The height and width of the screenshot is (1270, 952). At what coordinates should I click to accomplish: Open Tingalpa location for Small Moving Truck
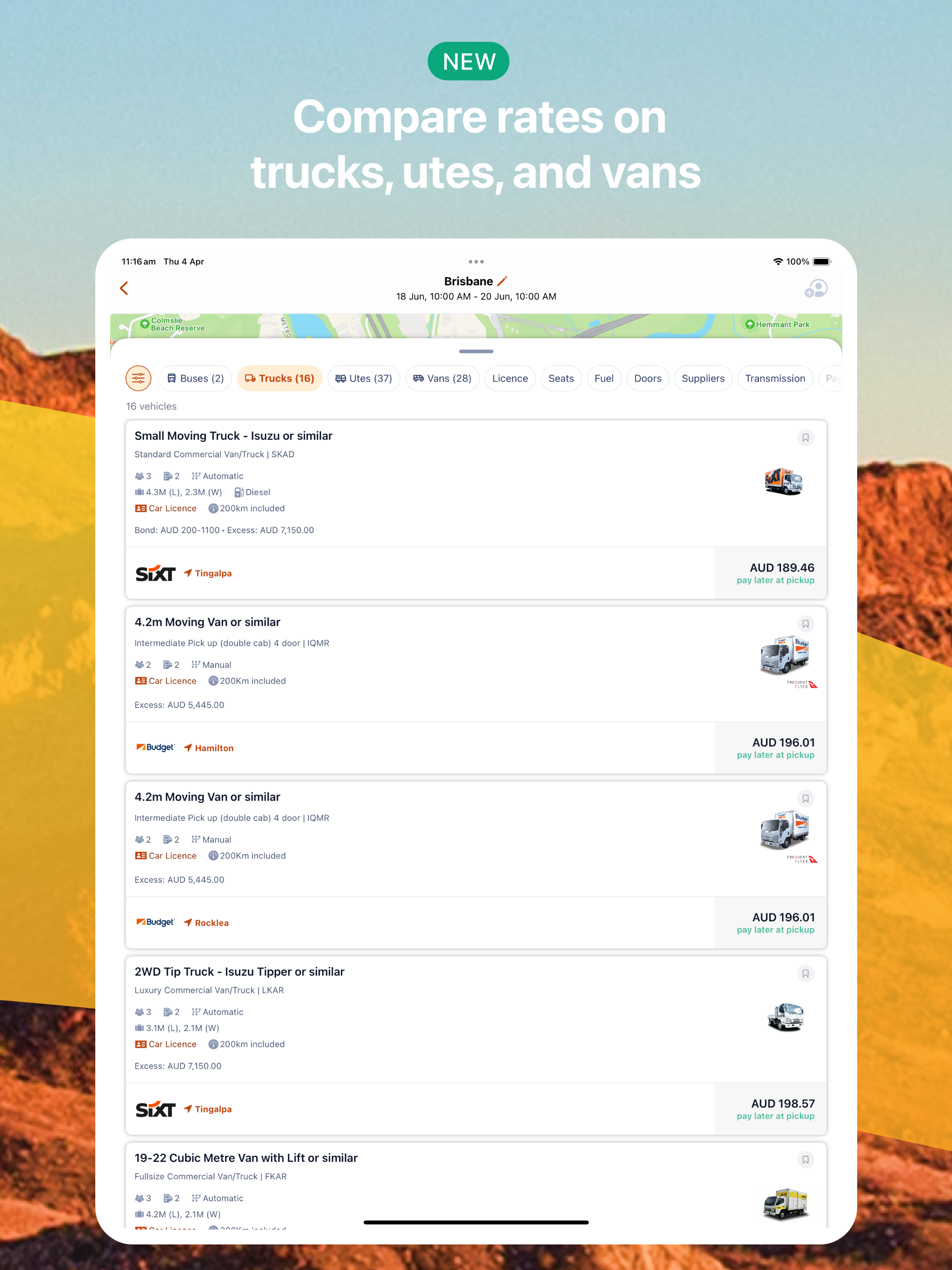tap(208, 573)
